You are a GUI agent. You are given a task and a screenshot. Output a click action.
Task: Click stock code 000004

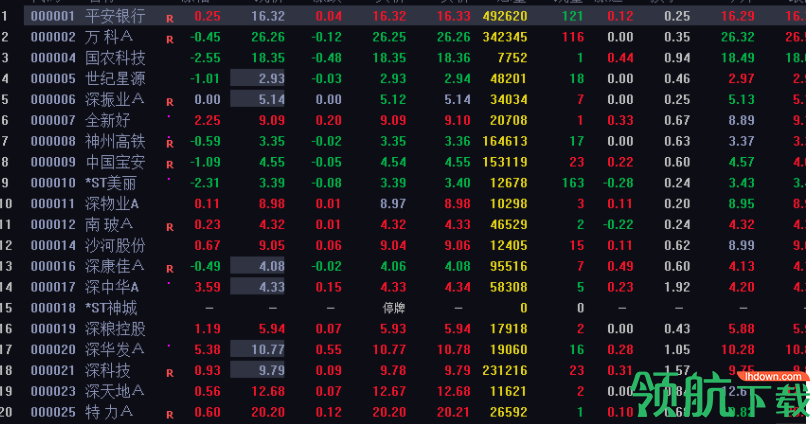tap(53, 58)
